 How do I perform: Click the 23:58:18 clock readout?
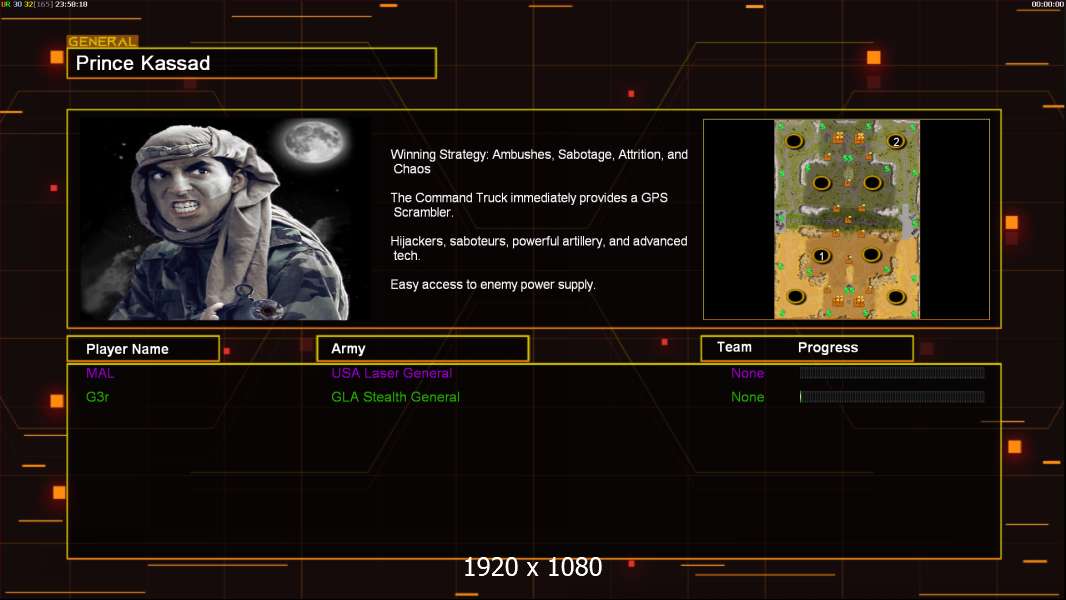[x=71, y=4]
